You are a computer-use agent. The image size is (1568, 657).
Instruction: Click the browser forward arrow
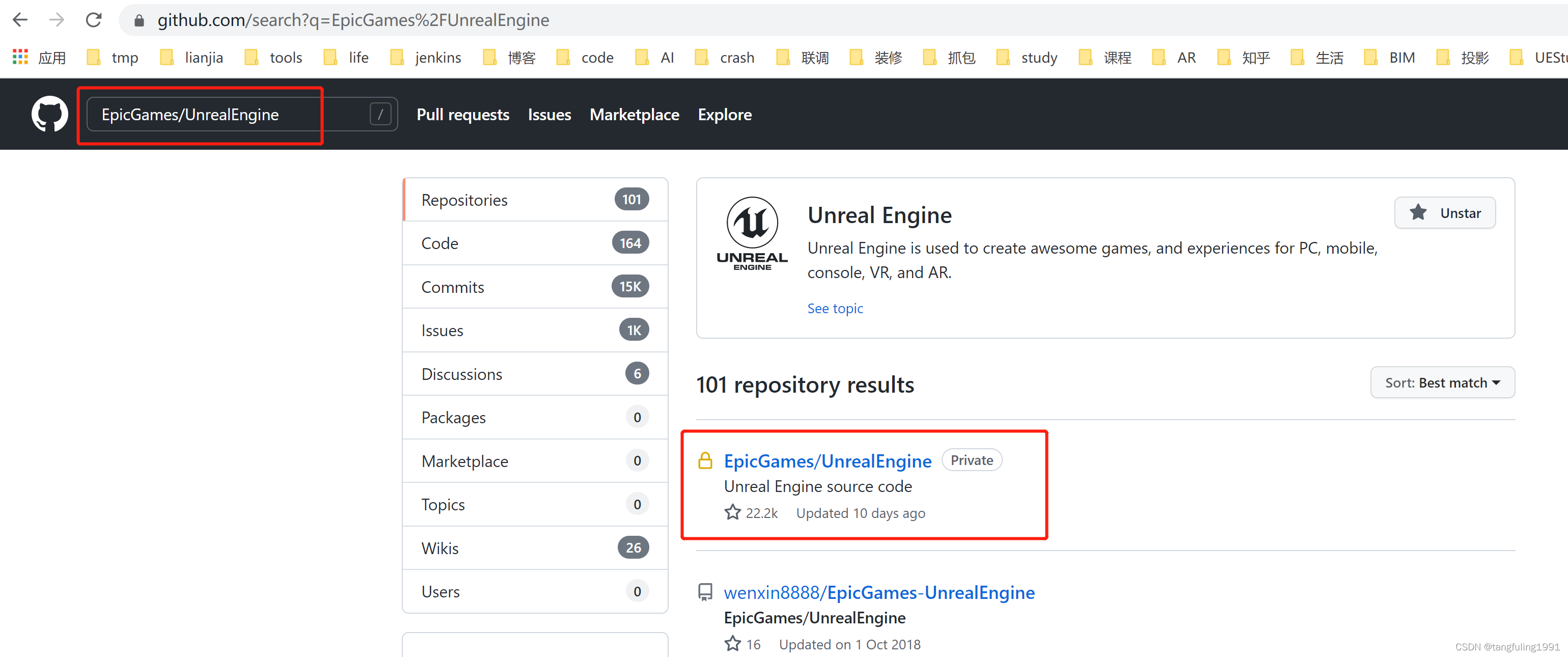[57, 20]
